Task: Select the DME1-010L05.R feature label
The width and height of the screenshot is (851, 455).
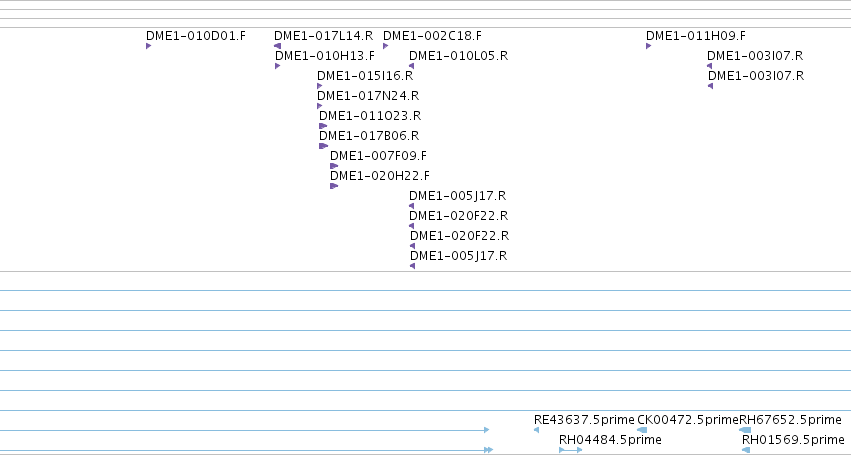Action: (459, 56)
